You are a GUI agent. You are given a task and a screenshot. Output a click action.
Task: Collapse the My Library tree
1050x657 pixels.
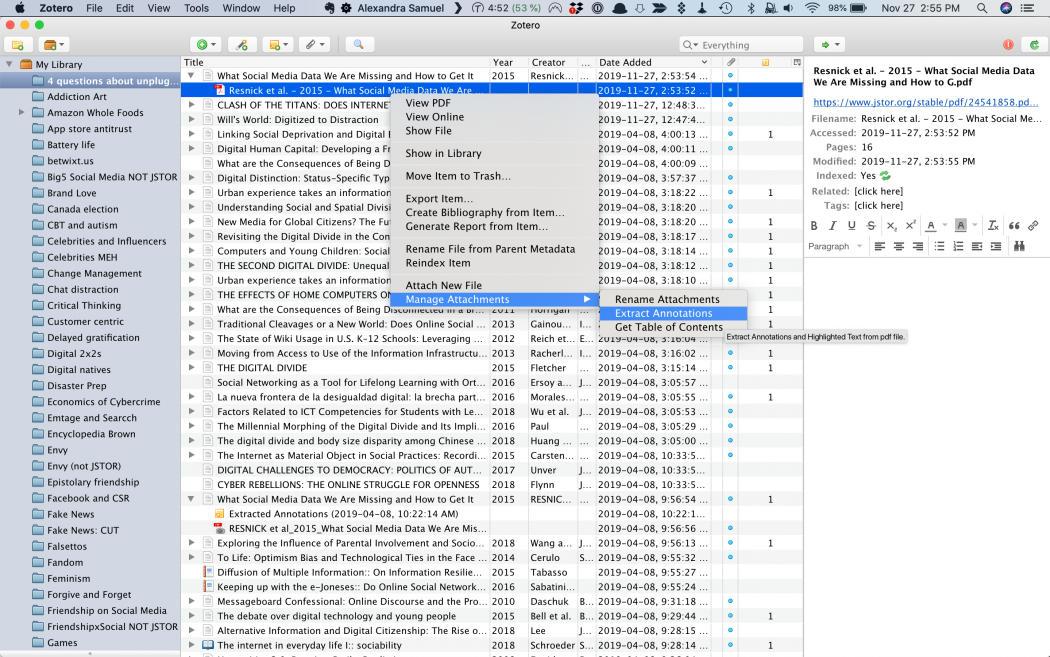[9, 64]
